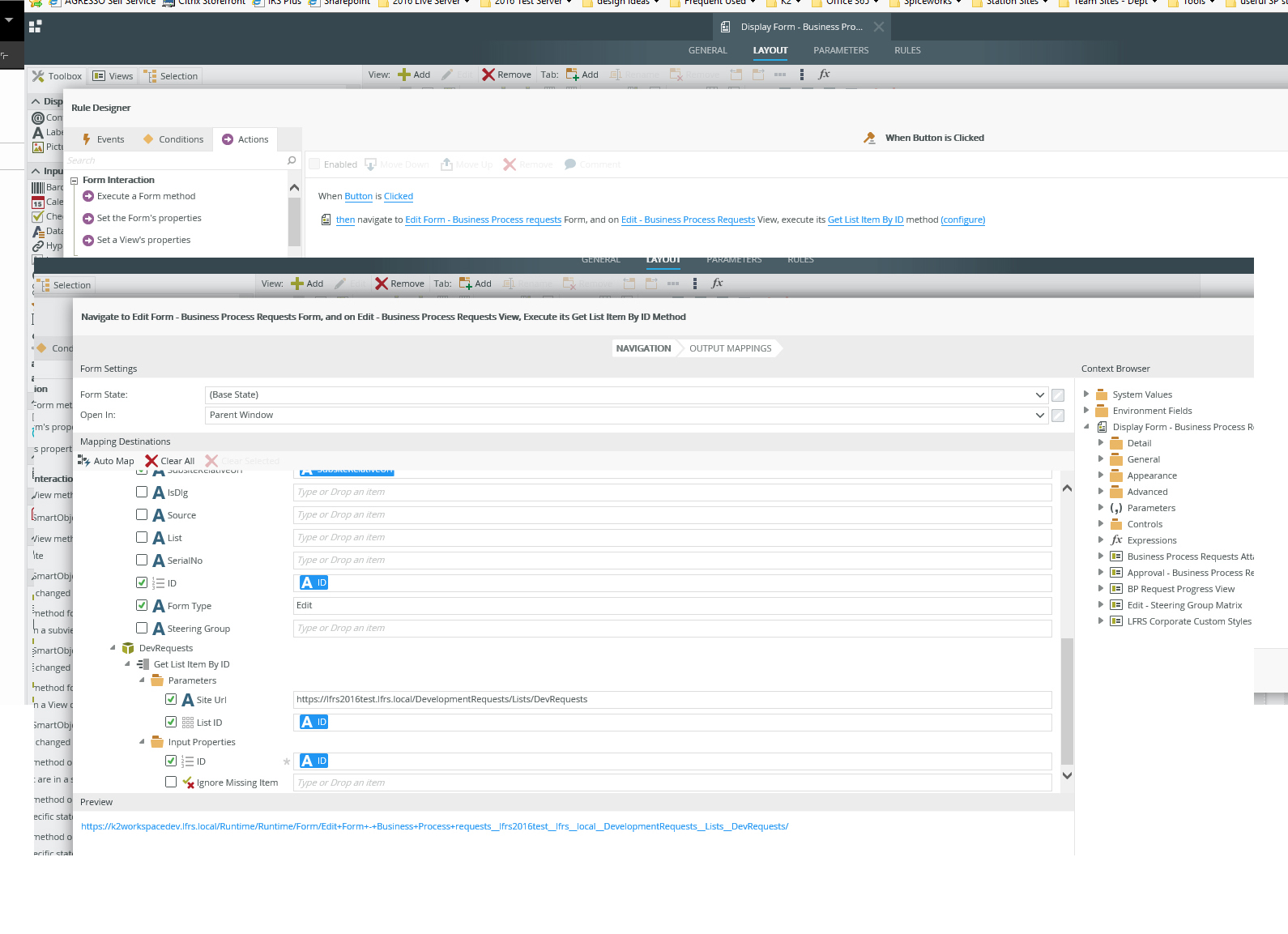Image resolution: width=1288 pixels, height=934 pixels.
Task: Uncheck the Site Url checkbox
Action: tap(171, 699)
